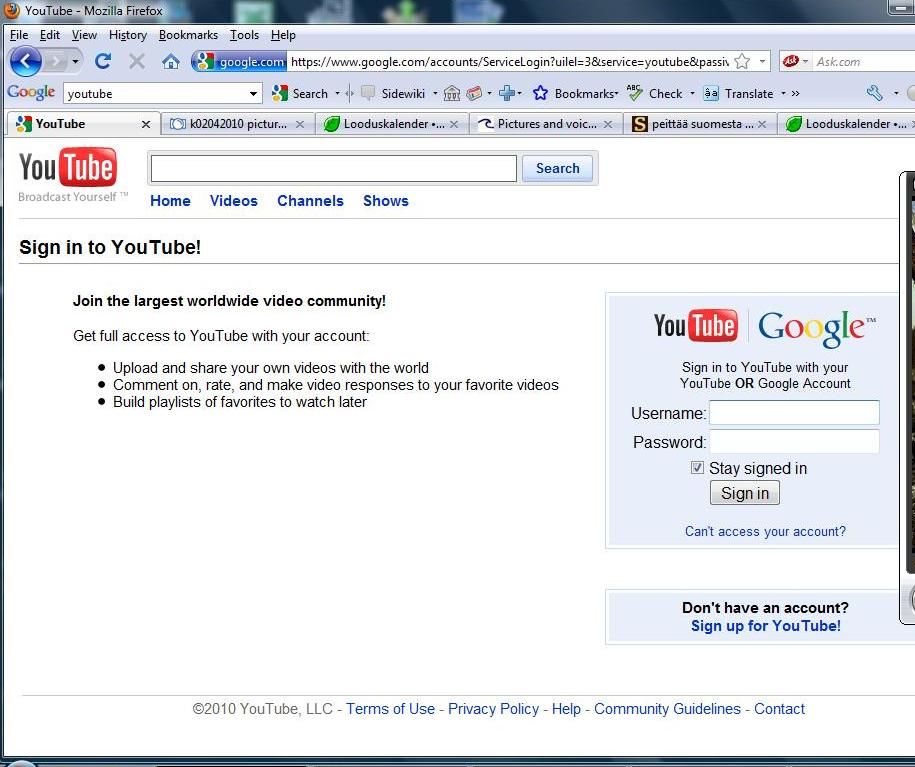Click the Ask.com search engine icon
The height and width of the screenshot is (767, 915).
[791, 61]
